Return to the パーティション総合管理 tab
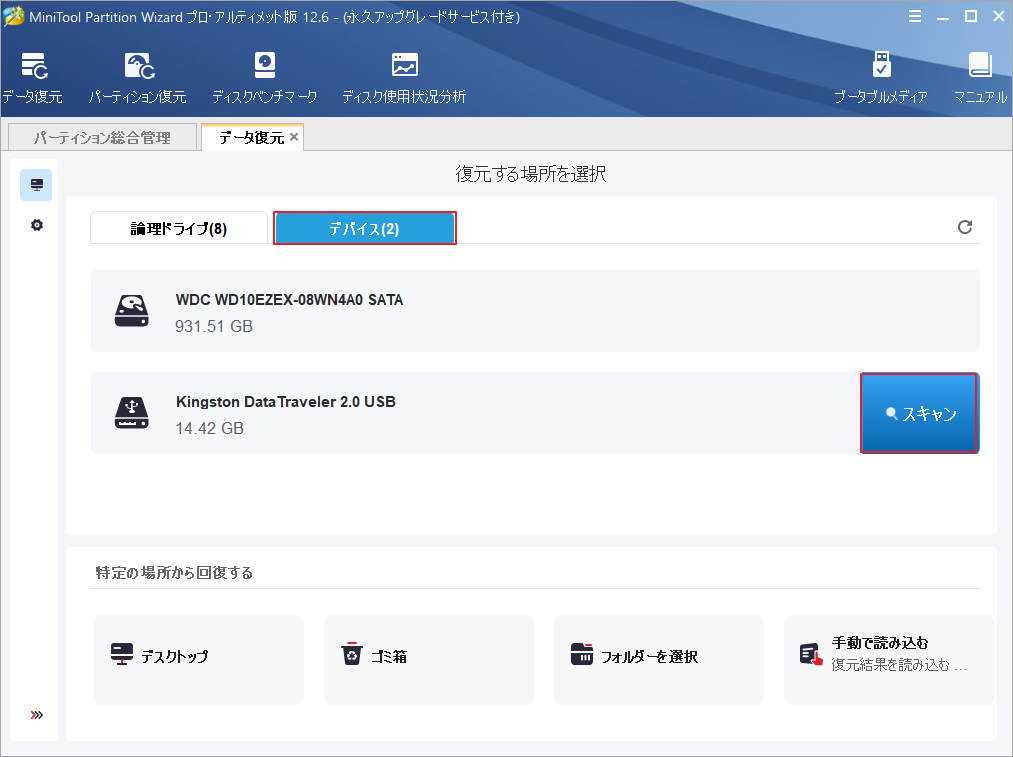The height and width of the screenshot is (757, 1013). coord(101,136)
